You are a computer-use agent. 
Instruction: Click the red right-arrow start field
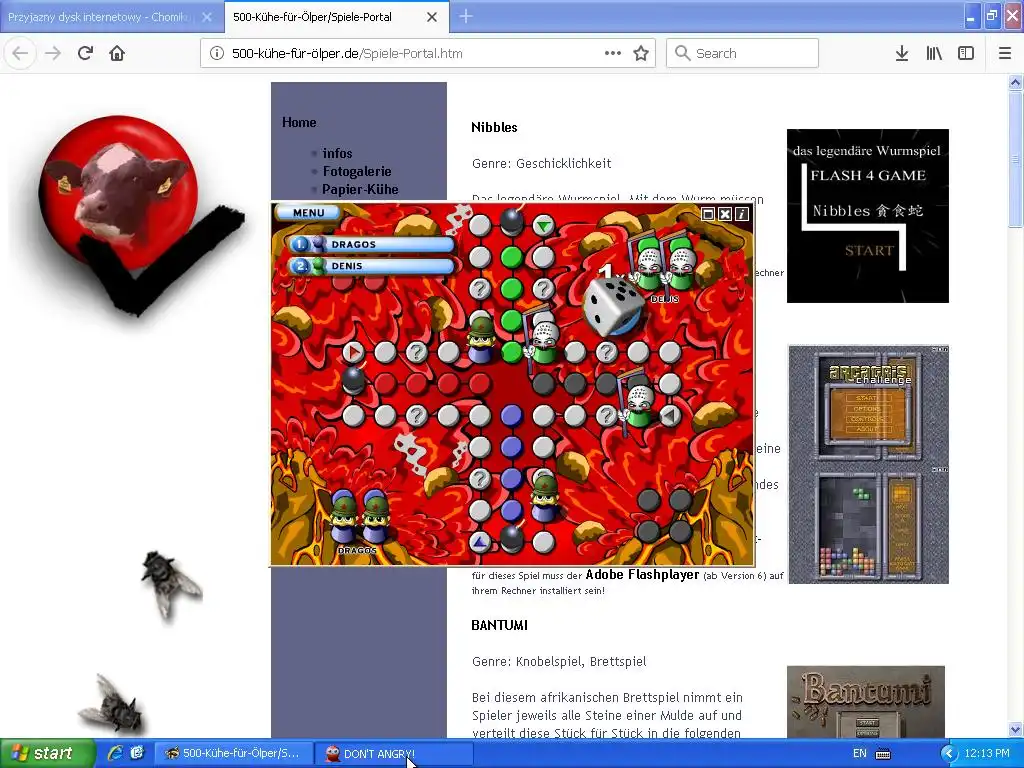[353, 353]
